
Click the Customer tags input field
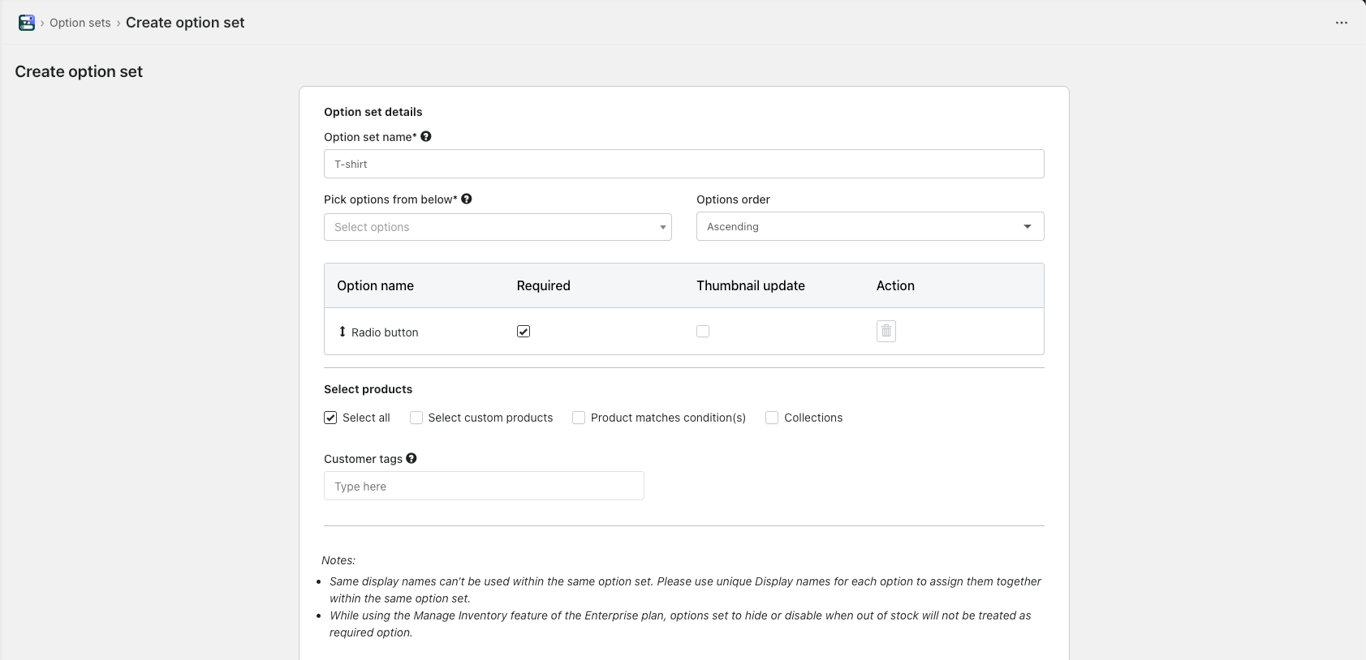[x=483, y=486]
